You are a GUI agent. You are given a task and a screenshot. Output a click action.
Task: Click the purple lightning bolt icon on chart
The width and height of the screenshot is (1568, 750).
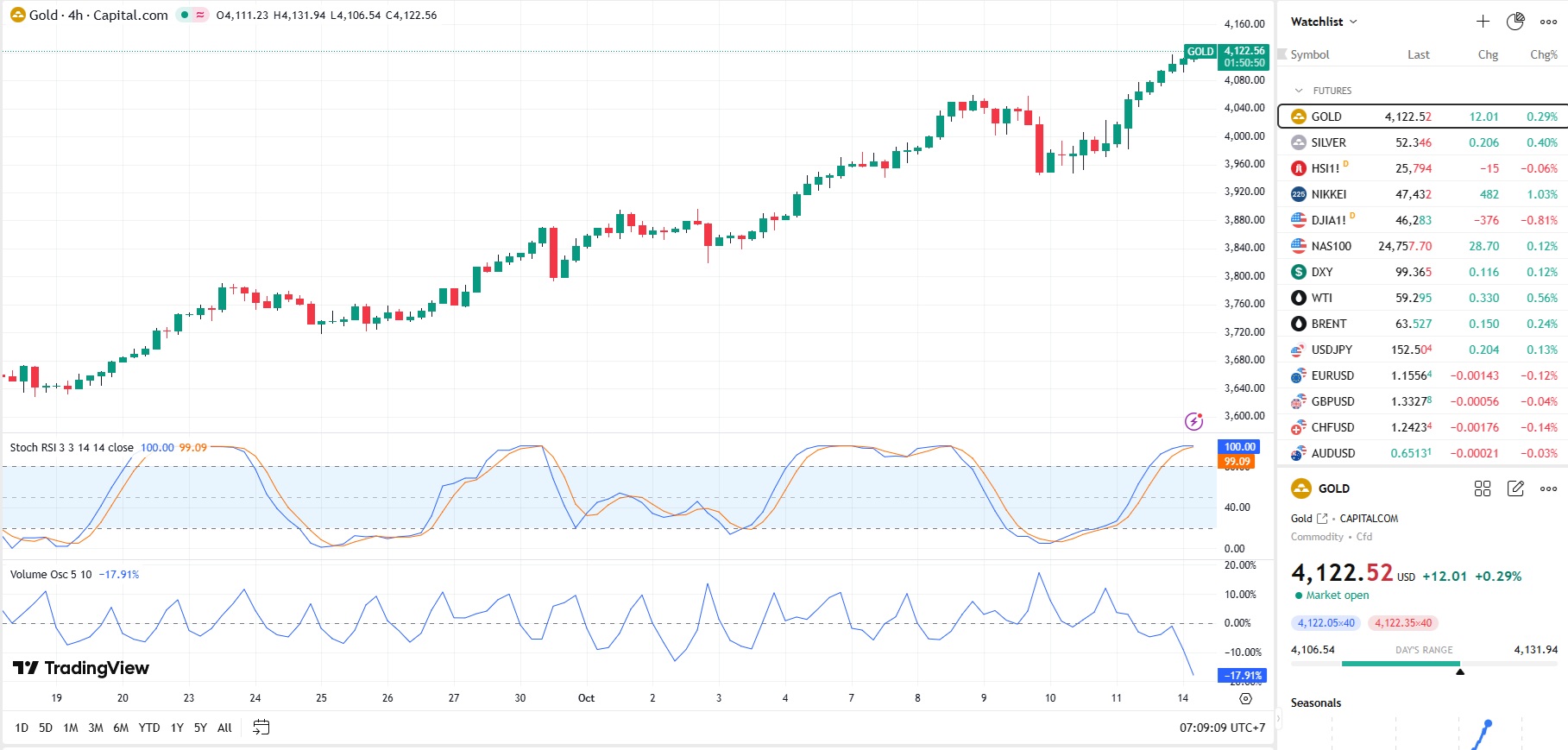pyautogui.click(x=1193, y=421)
